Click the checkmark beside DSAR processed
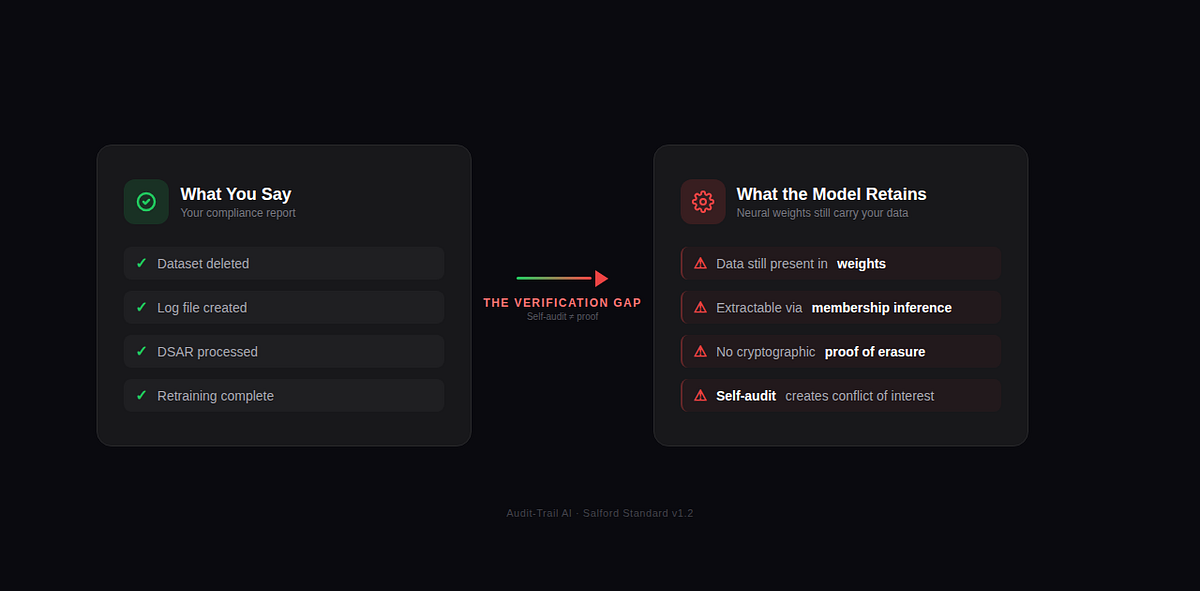Screen dimensions: 1200x591 pyautogui.click(x=142, y=351)
